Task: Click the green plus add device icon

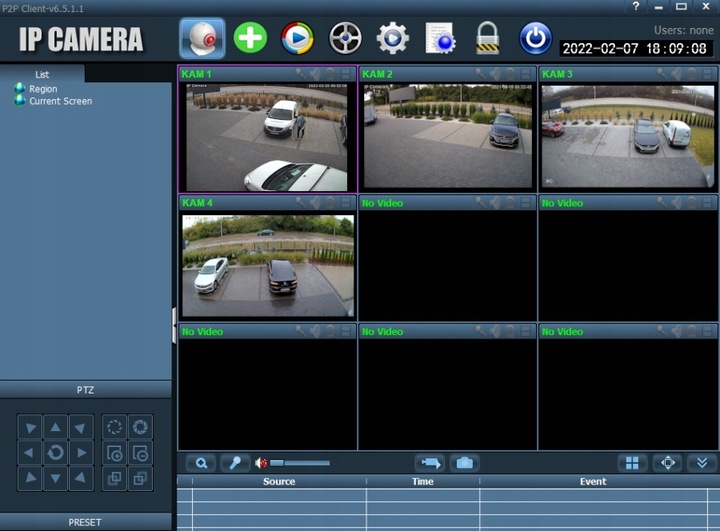Action: (250, 39)
